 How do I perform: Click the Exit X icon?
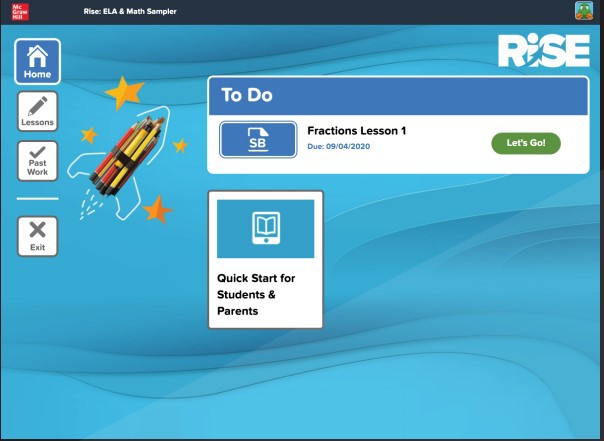click(38, 236)
